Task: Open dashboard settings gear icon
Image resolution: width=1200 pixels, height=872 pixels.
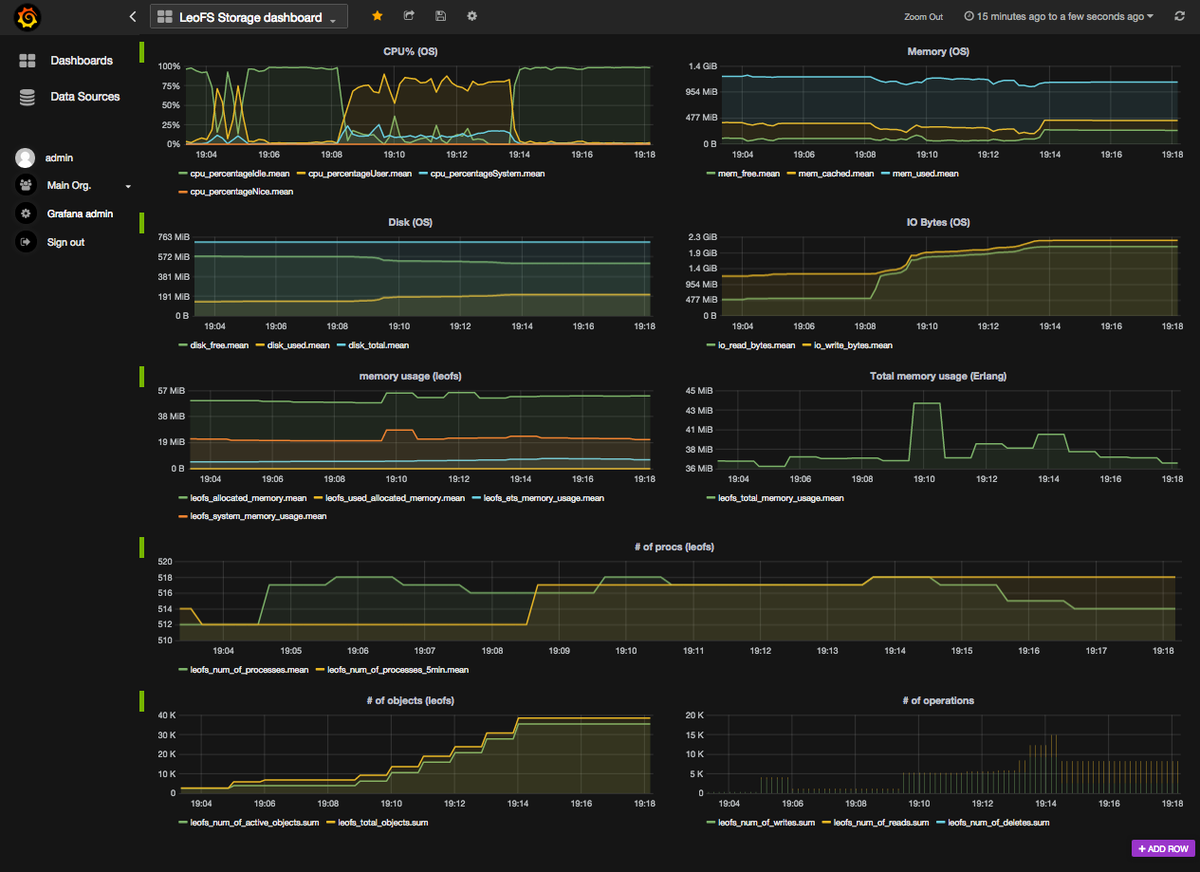Action: 472,16
